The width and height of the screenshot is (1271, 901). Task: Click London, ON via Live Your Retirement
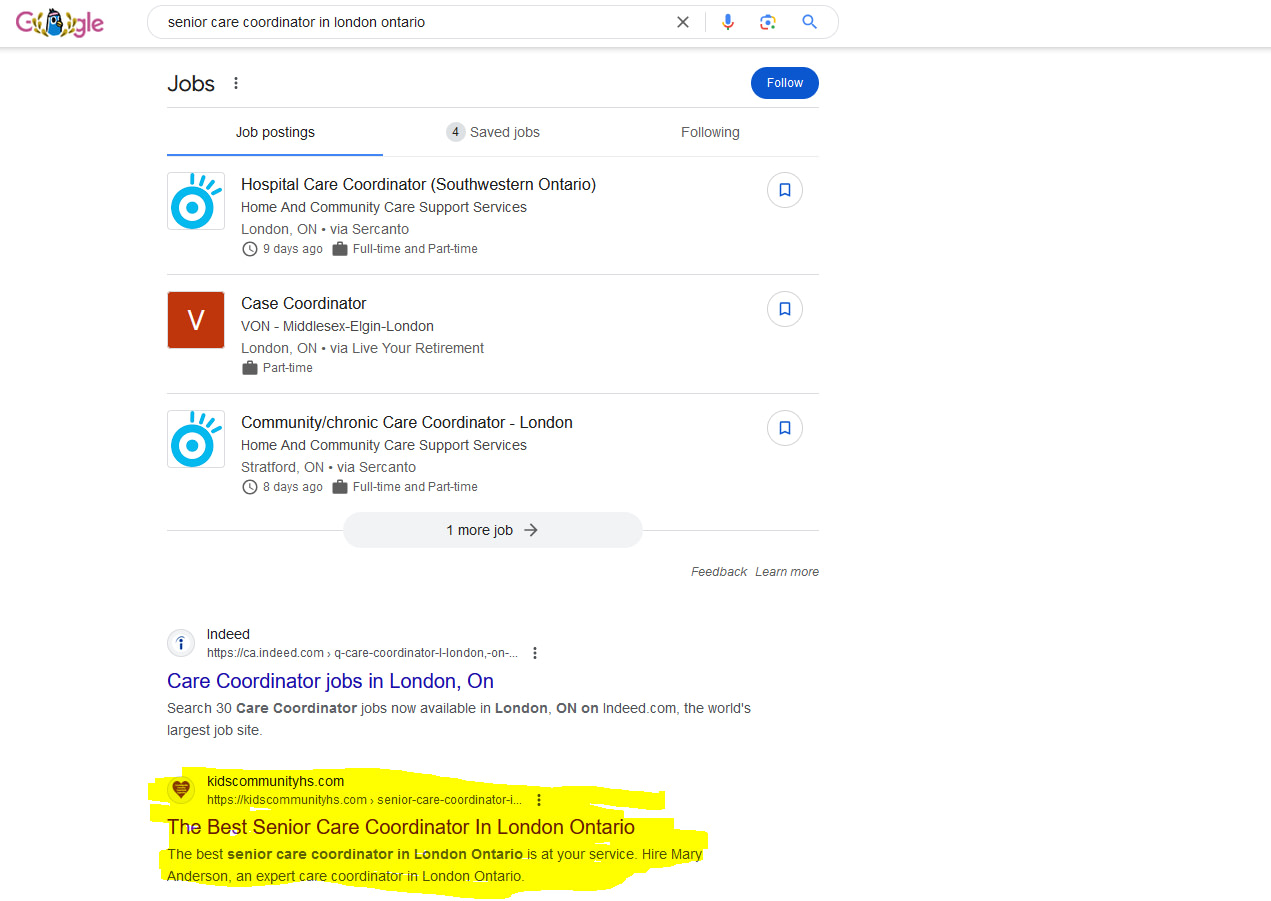[x=362, y=348]
